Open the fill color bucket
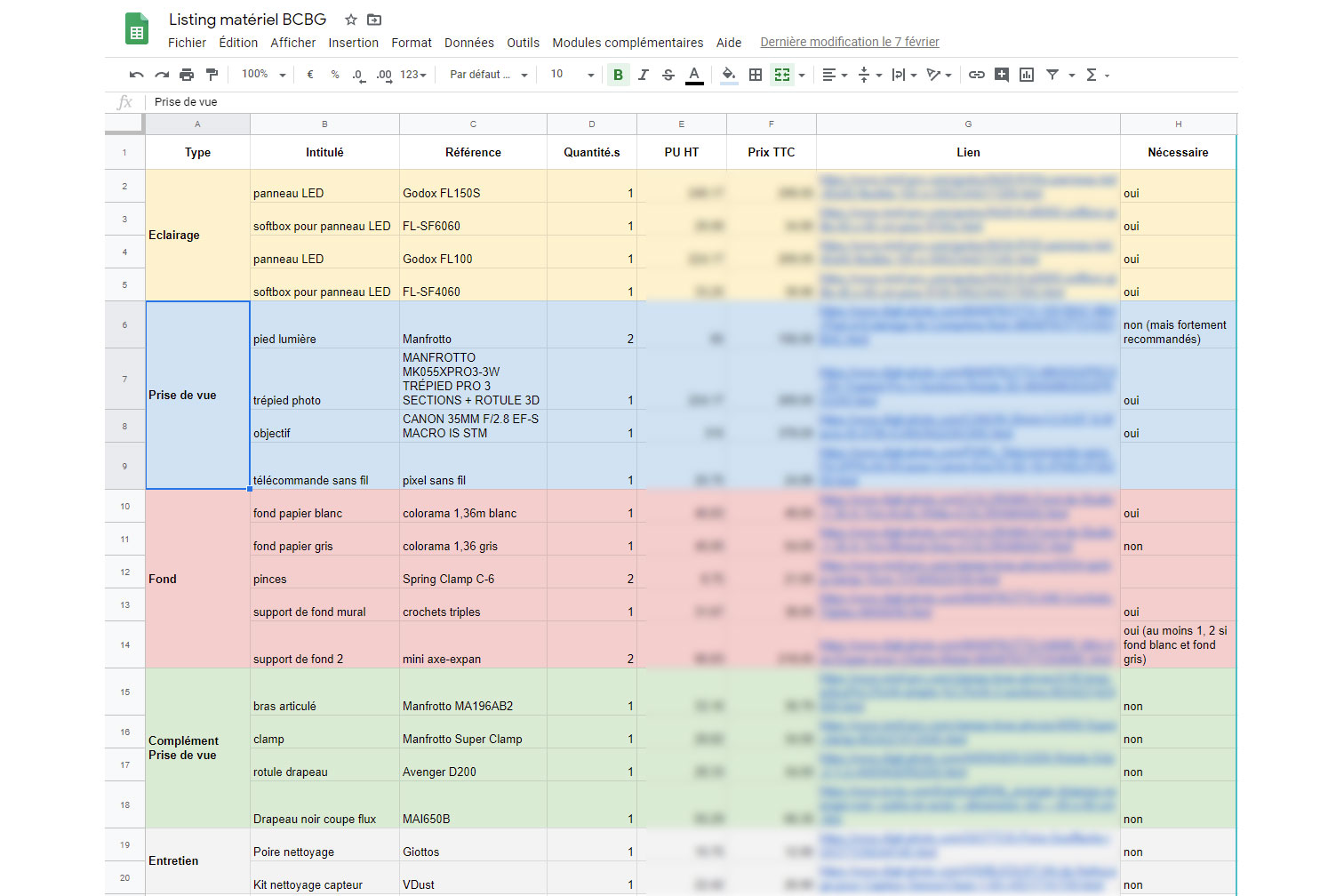Viewport: 1344px width, 896px height. coord(729,75)
